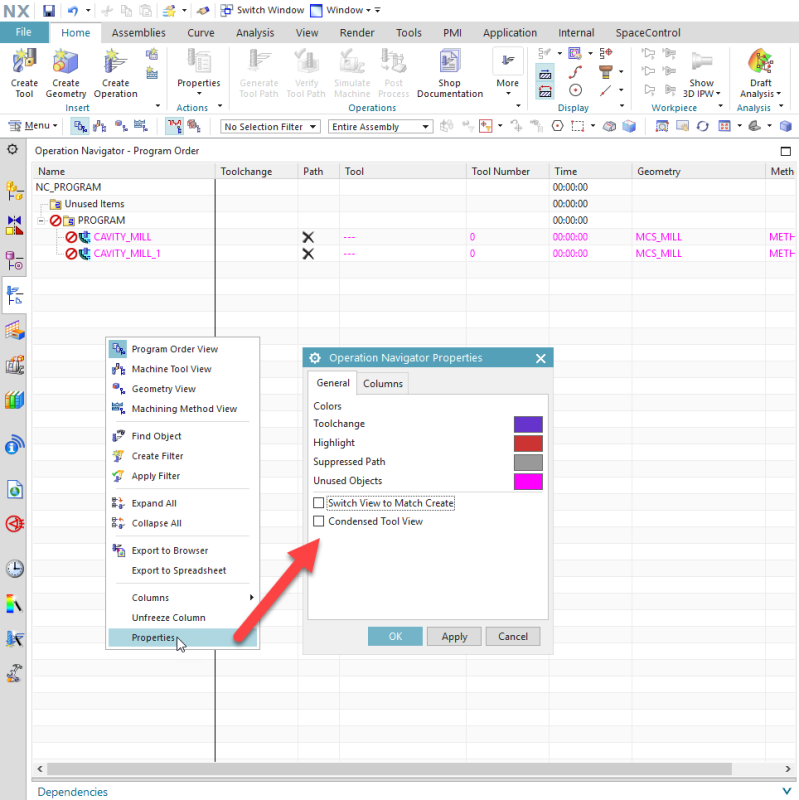Click the Cancel button
The height and width of the screenshot is (800, 799).
click(x=513, y=636)
